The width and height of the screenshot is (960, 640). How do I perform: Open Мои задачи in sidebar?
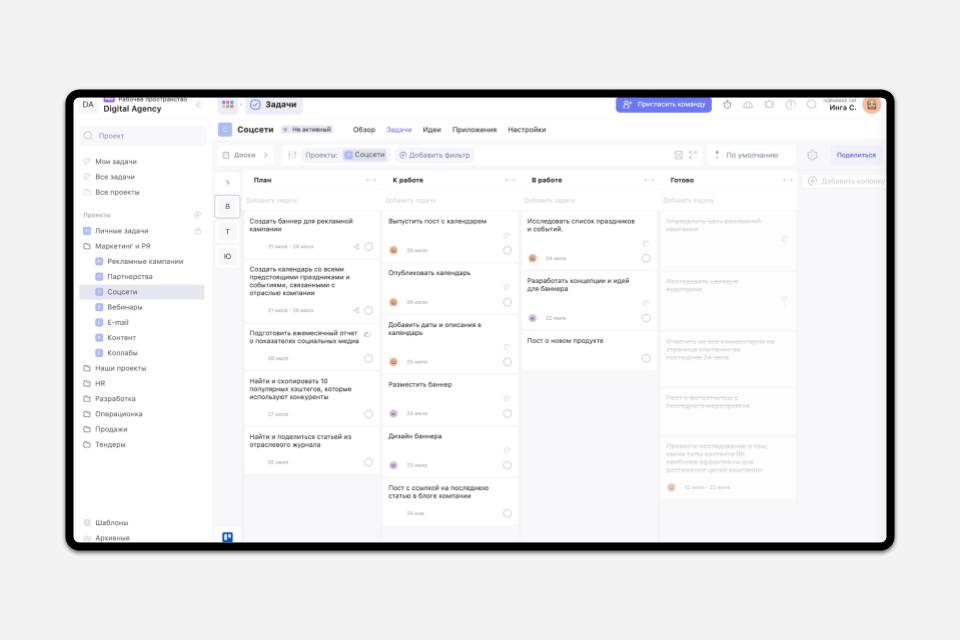116,162
